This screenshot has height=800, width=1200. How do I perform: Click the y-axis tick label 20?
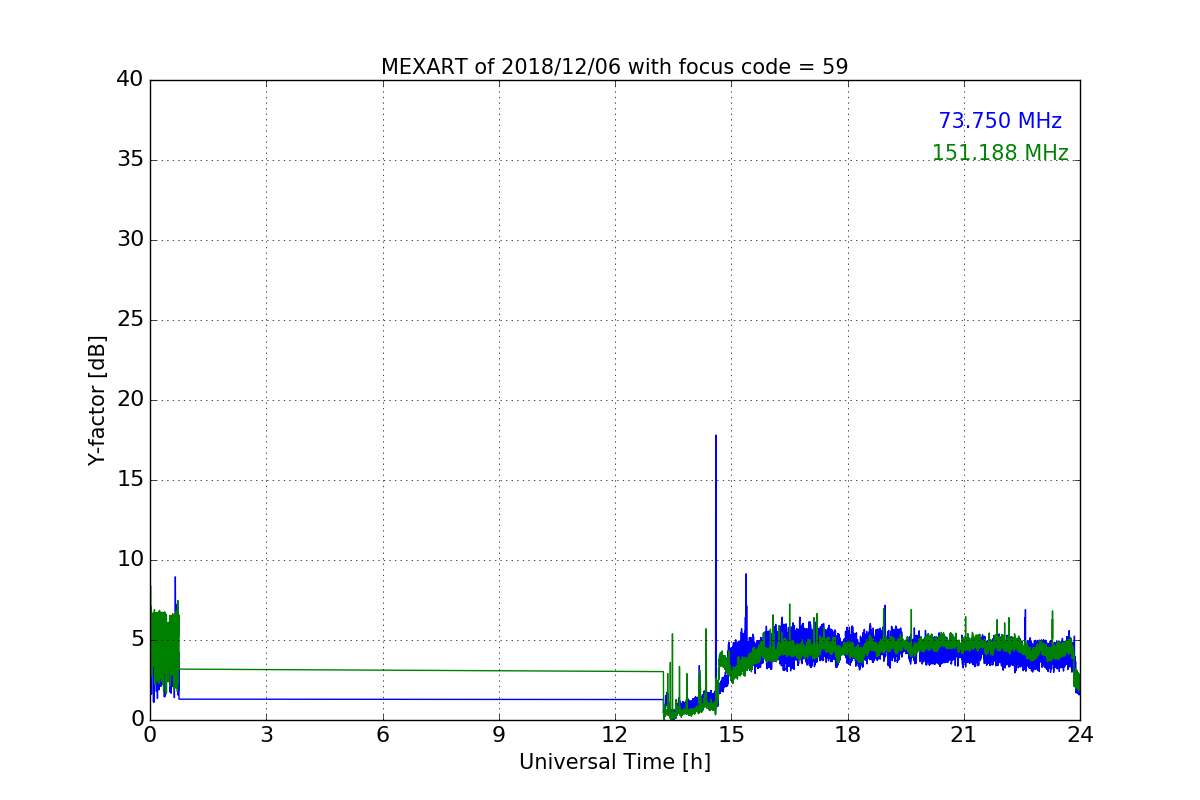130,400
